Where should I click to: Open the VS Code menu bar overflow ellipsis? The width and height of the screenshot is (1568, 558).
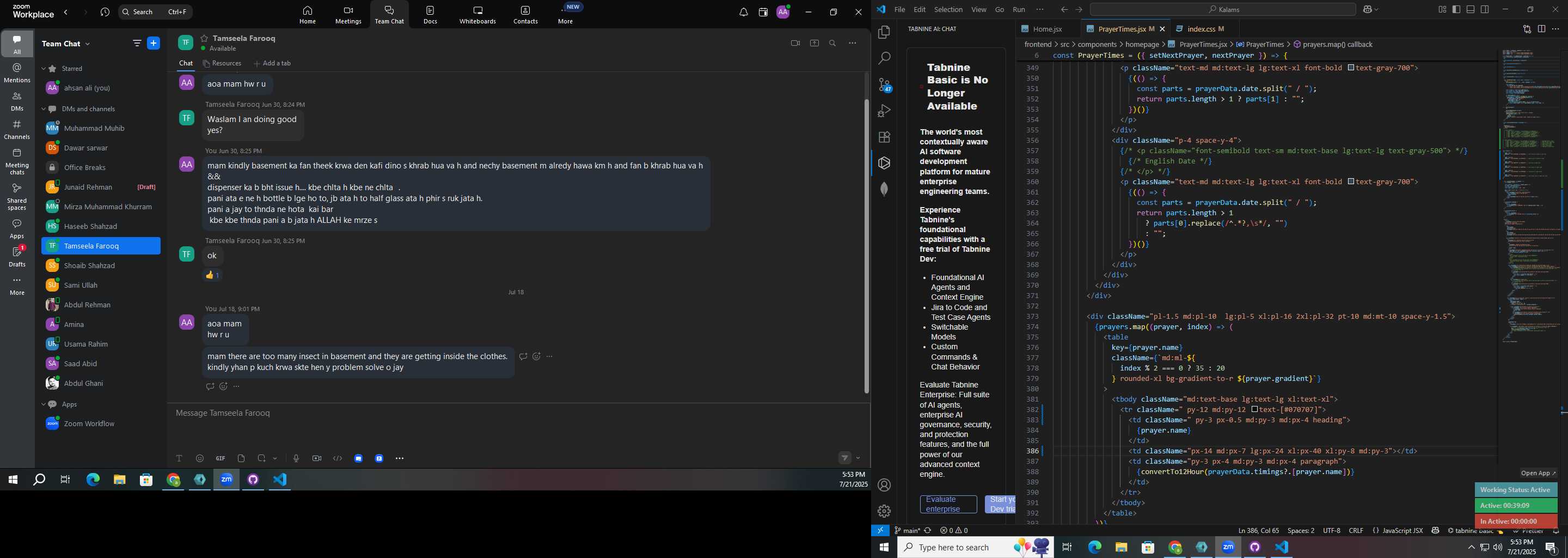click(1040, 9)
